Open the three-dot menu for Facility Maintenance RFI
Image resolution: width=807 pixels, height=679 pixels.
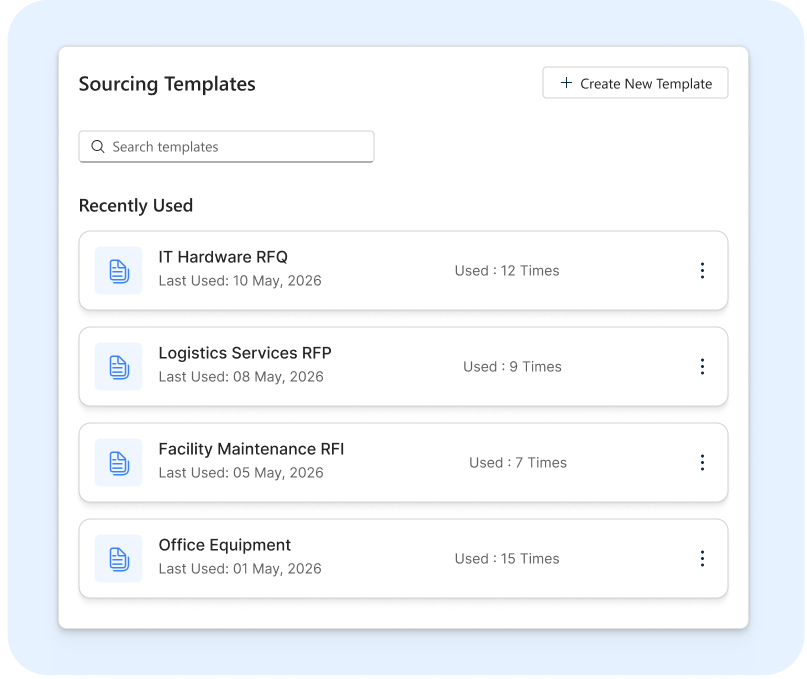click(702, 462)
